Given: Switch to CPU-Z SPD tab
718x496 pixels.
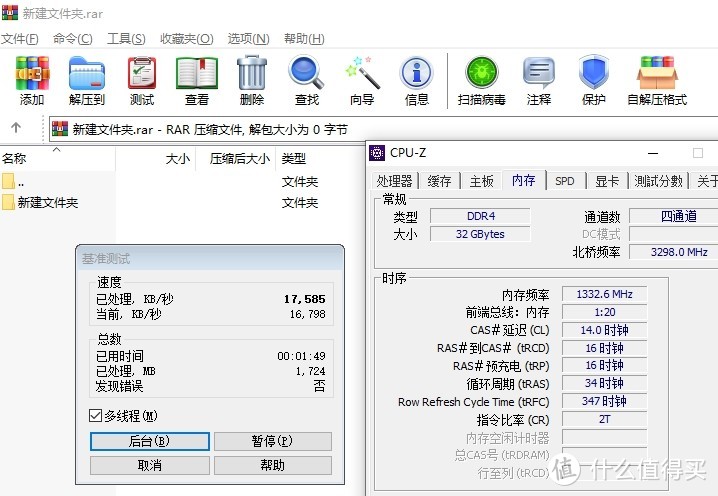Looking at the screenshot, I should (565, 181).
